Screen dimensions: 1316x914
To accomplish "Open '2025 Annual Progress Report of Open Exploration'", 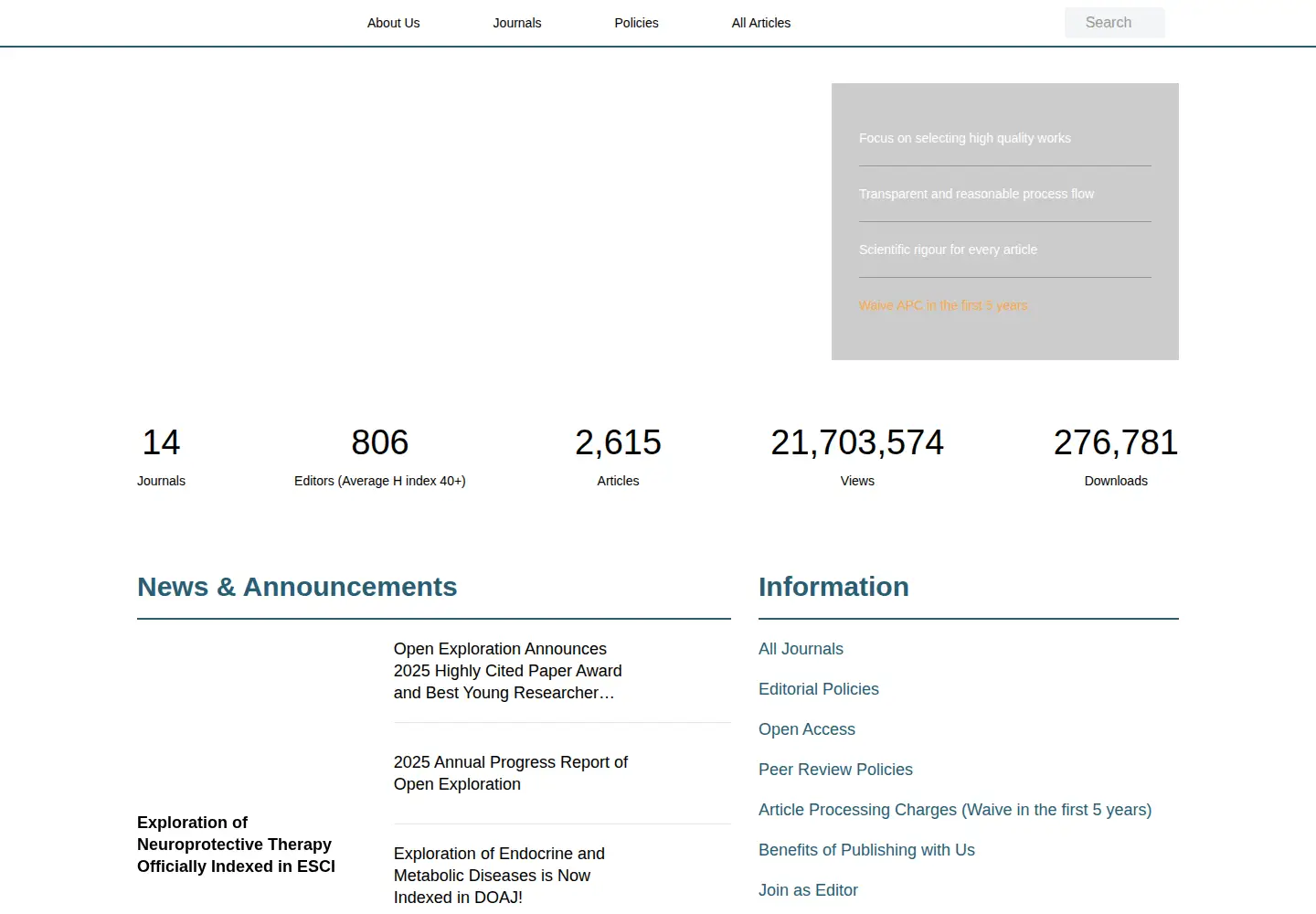I will [511, 773].
